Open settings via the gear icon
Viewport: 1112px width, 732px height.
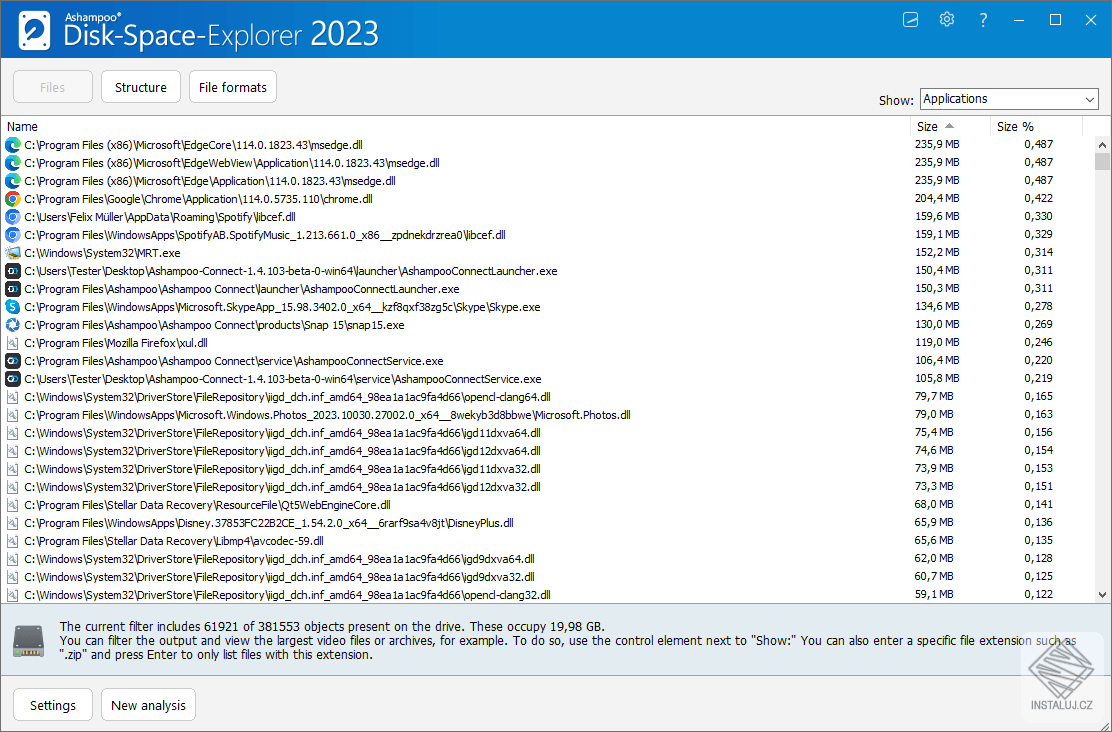point(947,20)
